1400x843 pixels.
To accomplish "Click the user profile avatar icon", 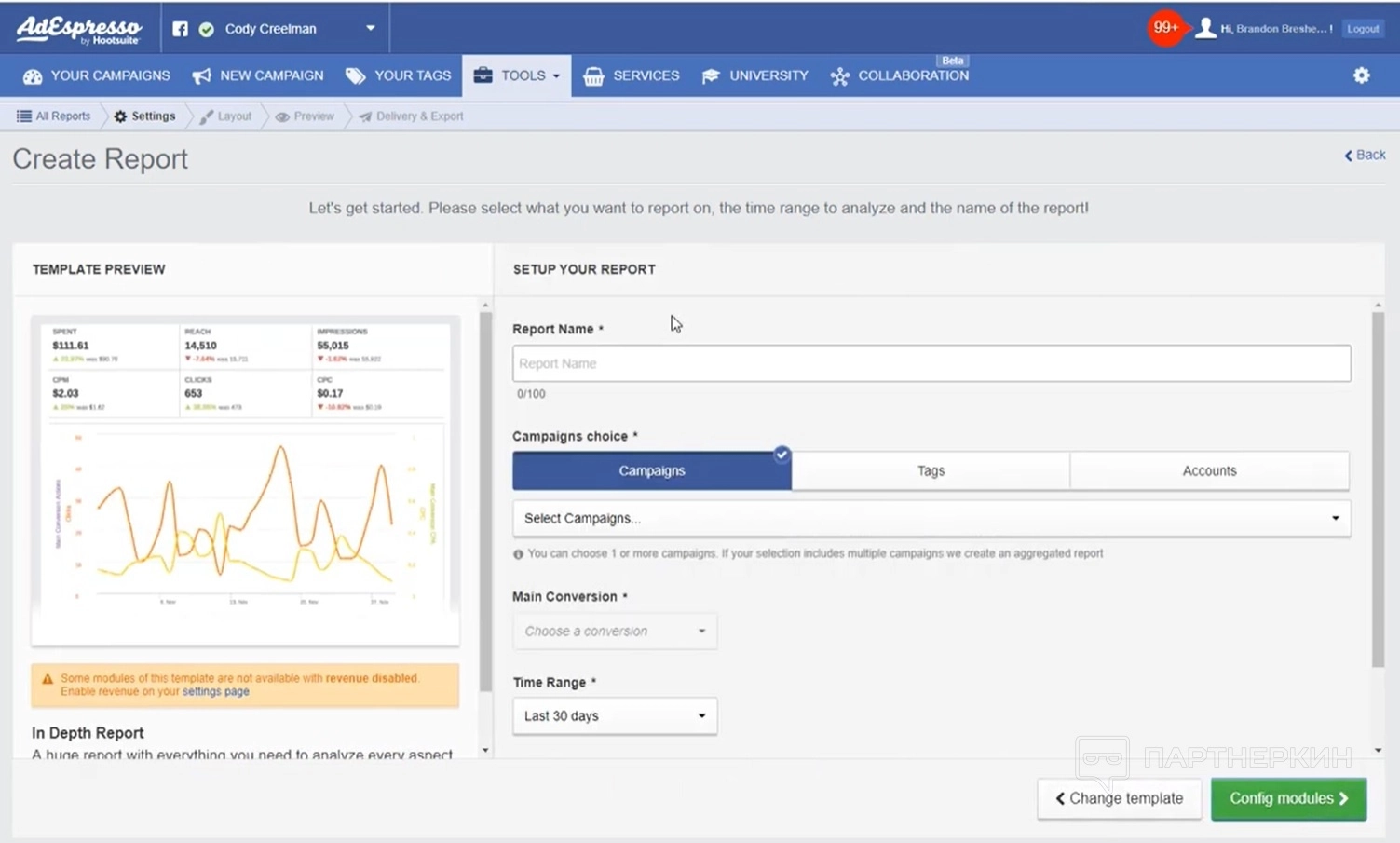I will pos(1205,29).
